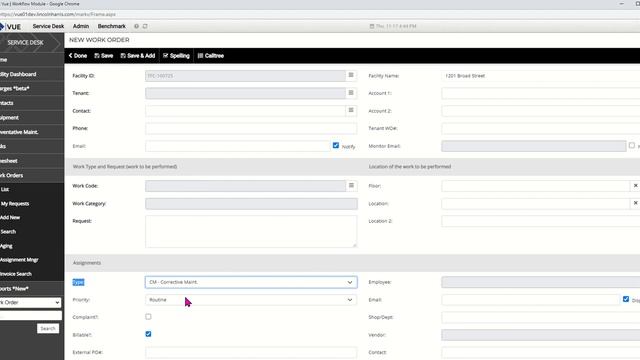Run Spelling check from the toolbar
Screen dimensions: 640x360
click(176, 56)
